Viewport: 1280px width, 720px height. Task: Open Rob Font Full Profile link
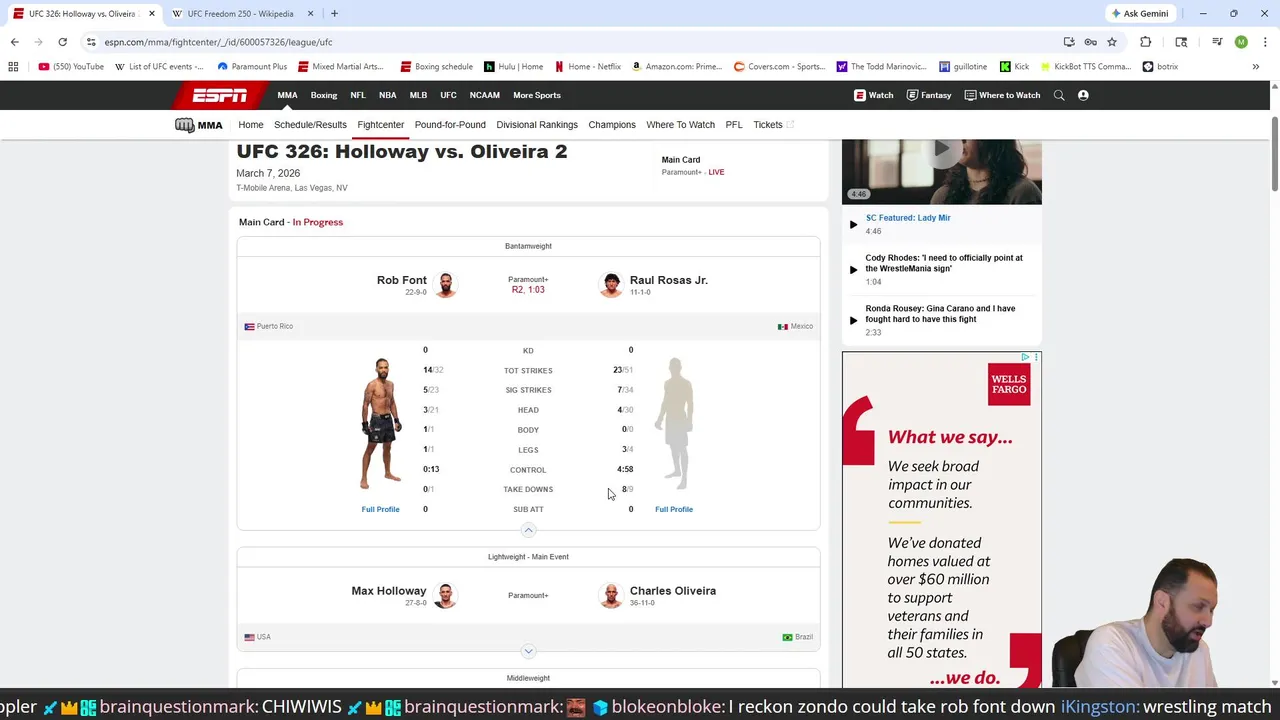coord(380,509)
